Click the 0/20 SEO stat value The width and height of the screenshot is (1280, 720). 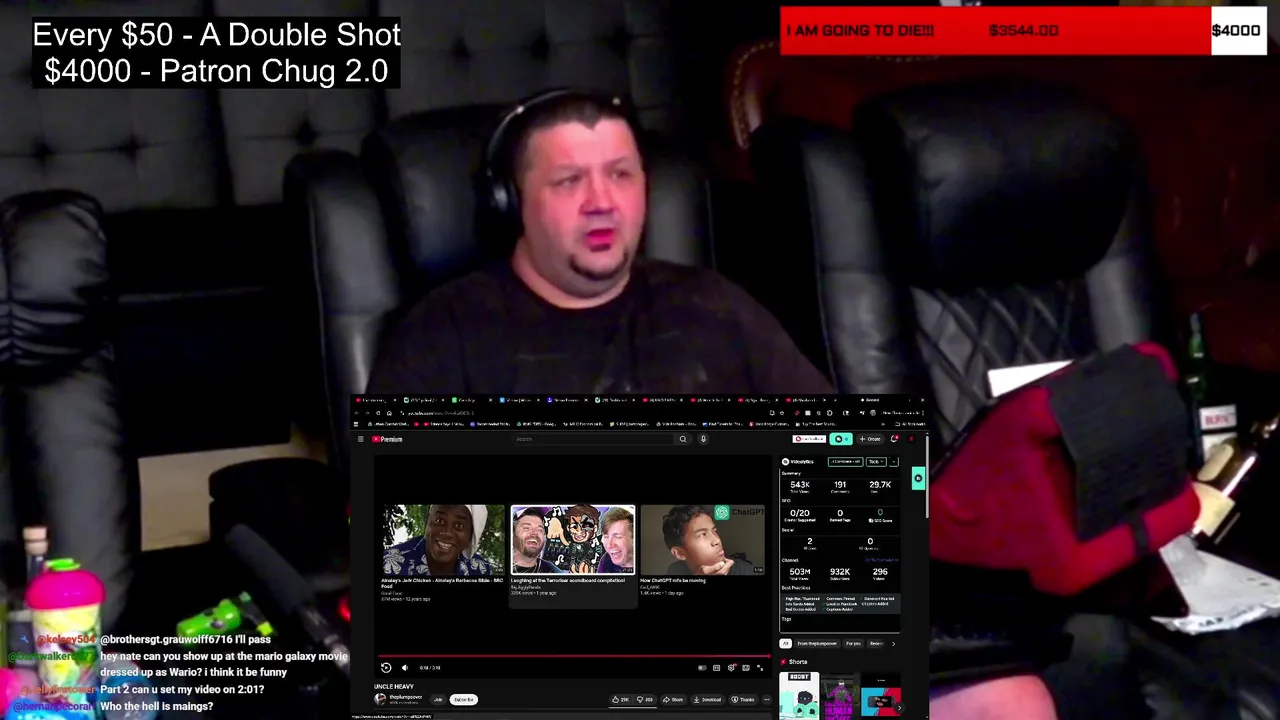pyautogui.click(x=800, y=513)
